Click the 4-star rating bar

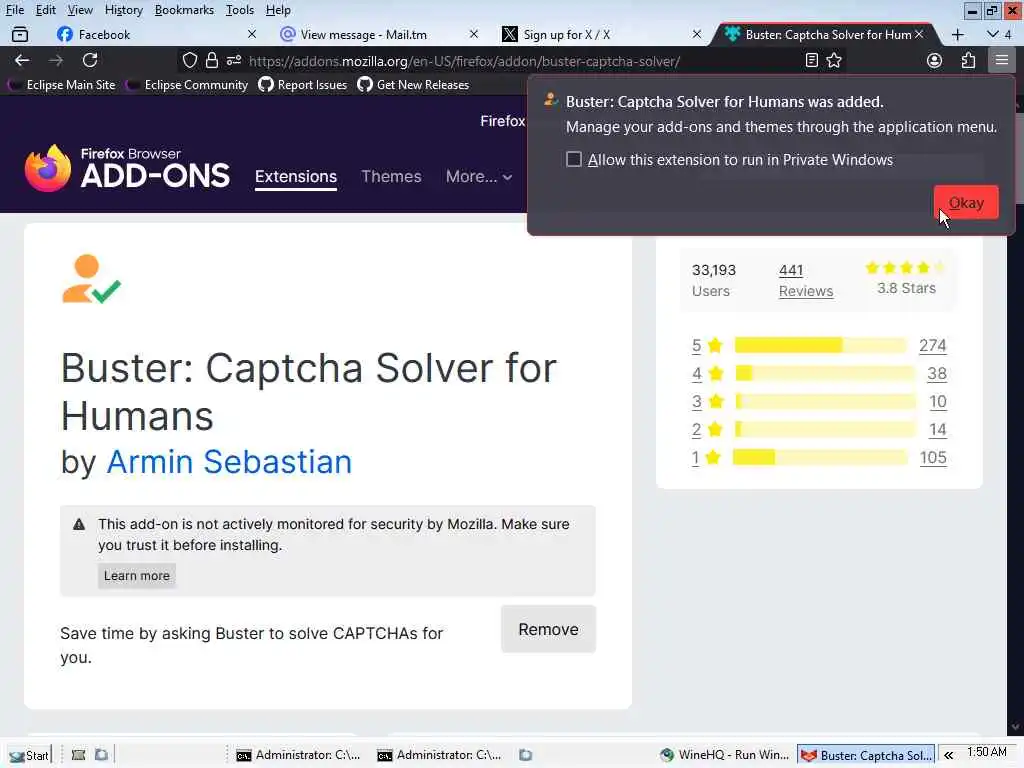coord(825,373)
